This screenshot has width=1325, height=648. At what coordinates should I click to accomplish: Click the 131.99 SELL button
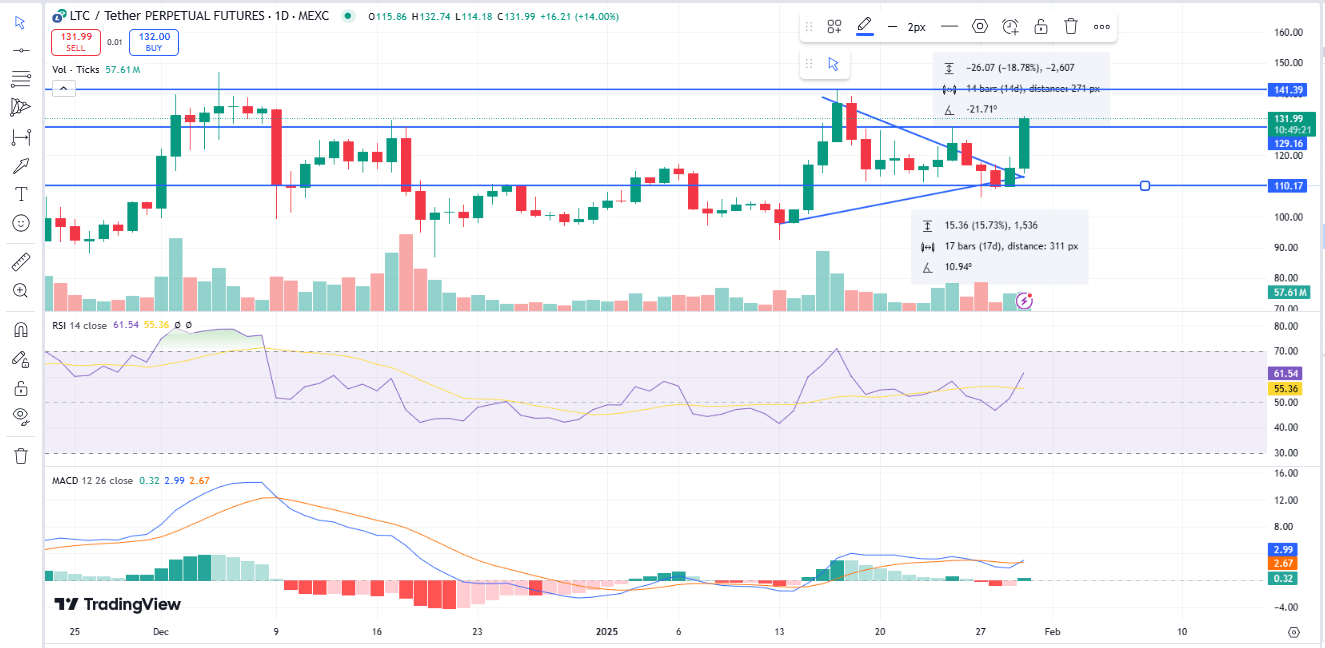76,42
